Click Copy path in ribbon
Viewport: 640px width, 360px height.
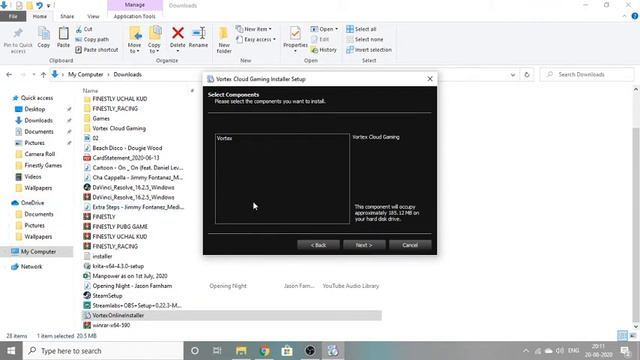tap(92, 40)
